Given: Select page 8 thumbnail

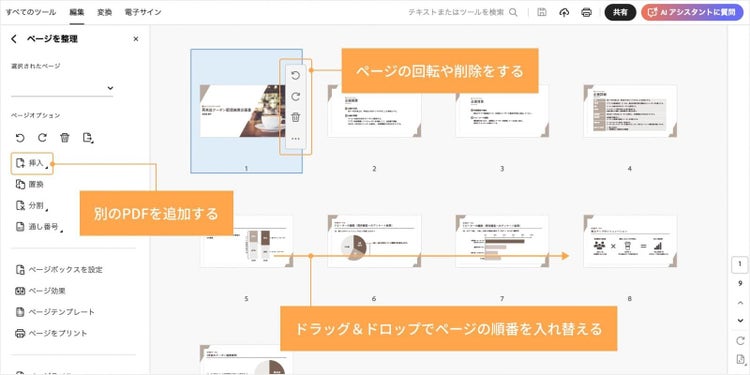Looking at the screenshot, I should coord(630,241).
